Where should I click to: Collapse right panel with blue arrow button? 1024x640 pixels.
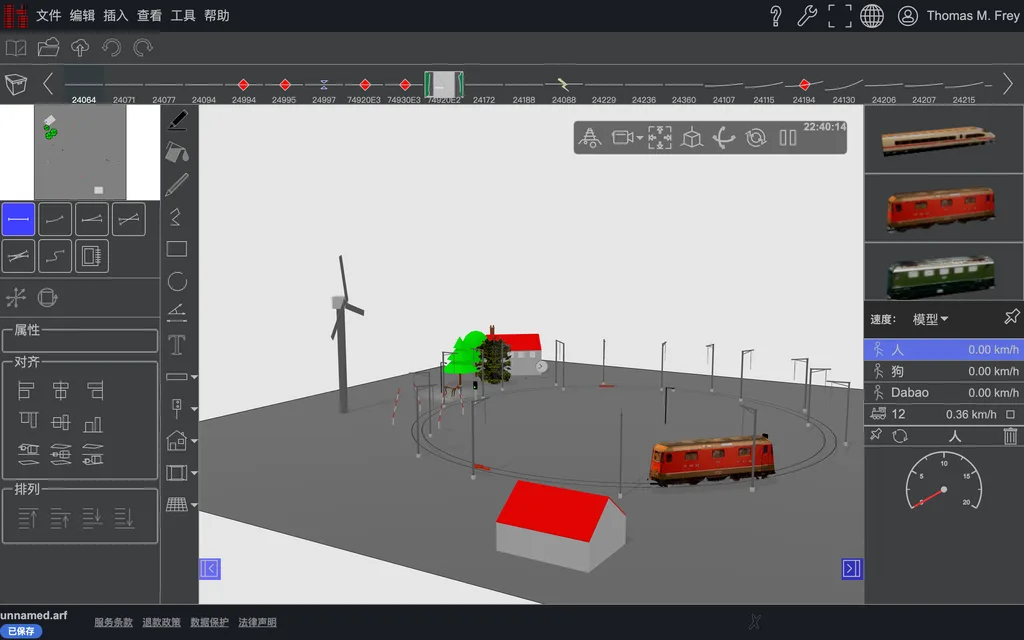852,569
